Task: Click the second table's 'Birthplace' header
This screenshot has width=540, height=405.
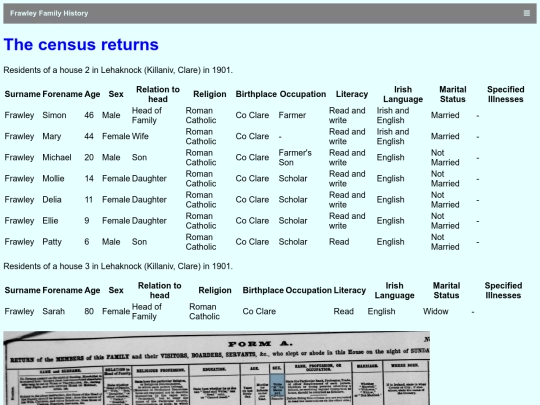Action: 263,290
